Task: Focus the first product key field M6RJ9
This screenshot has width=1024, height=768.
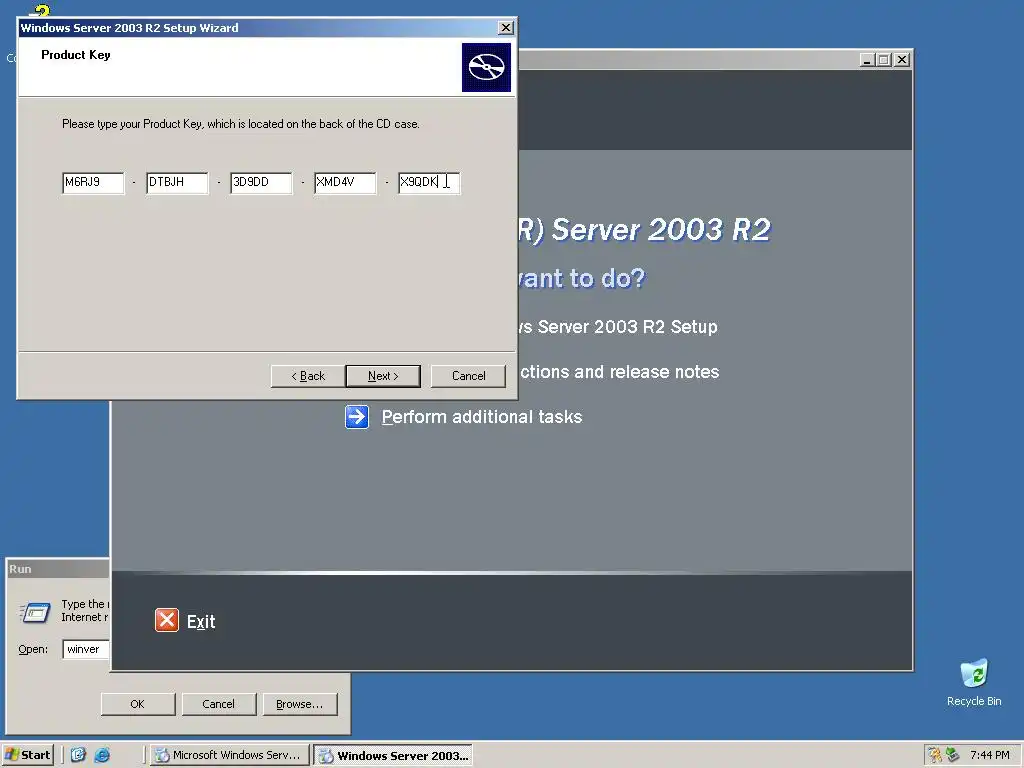Action: pyautogui.click(x=93, y=183)
